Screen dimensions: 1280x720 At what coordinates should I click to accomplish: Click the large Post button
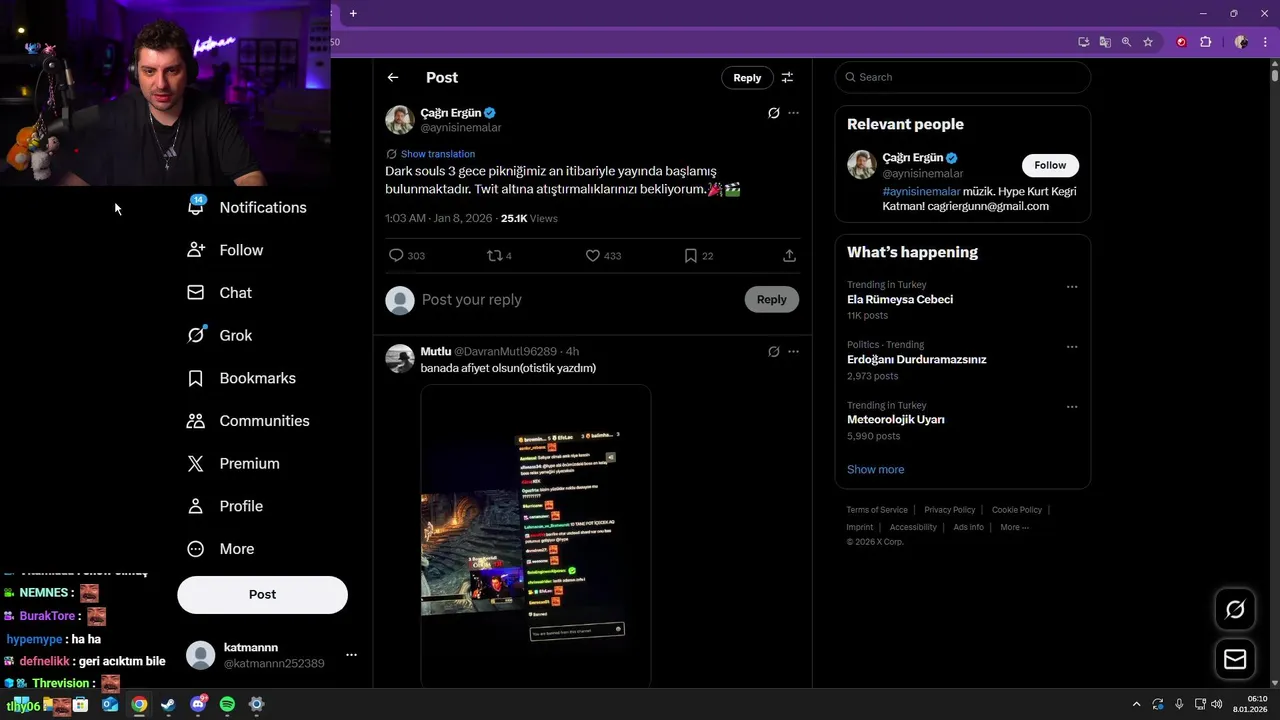point(262,594)
